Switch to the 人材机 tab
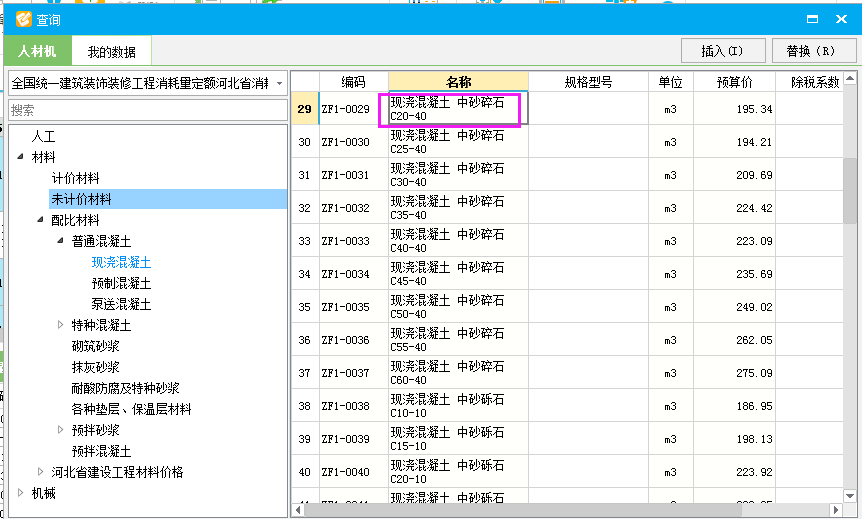 pos(37,51)
